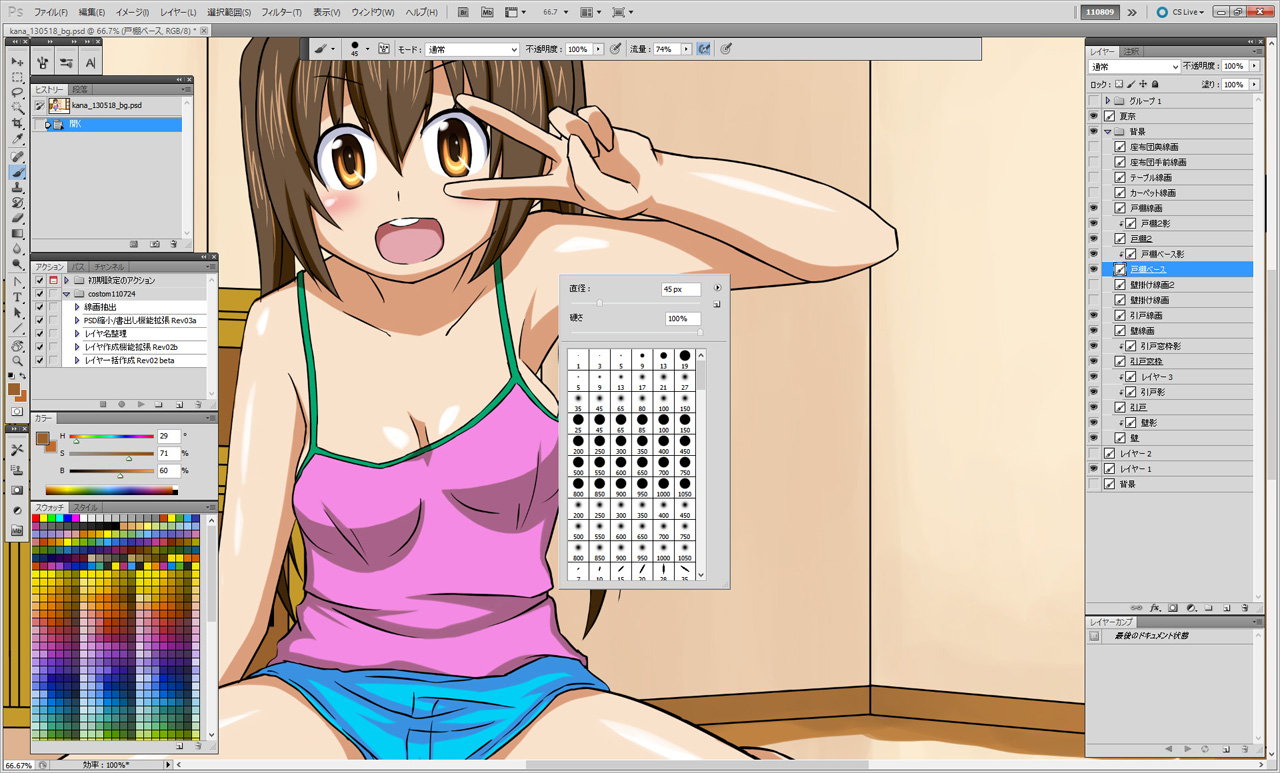Image resolution: width=1280 pixels, height=773 pixels.
Task: Click the foreground color swatch in toolbox
Action: click(14, 388)
